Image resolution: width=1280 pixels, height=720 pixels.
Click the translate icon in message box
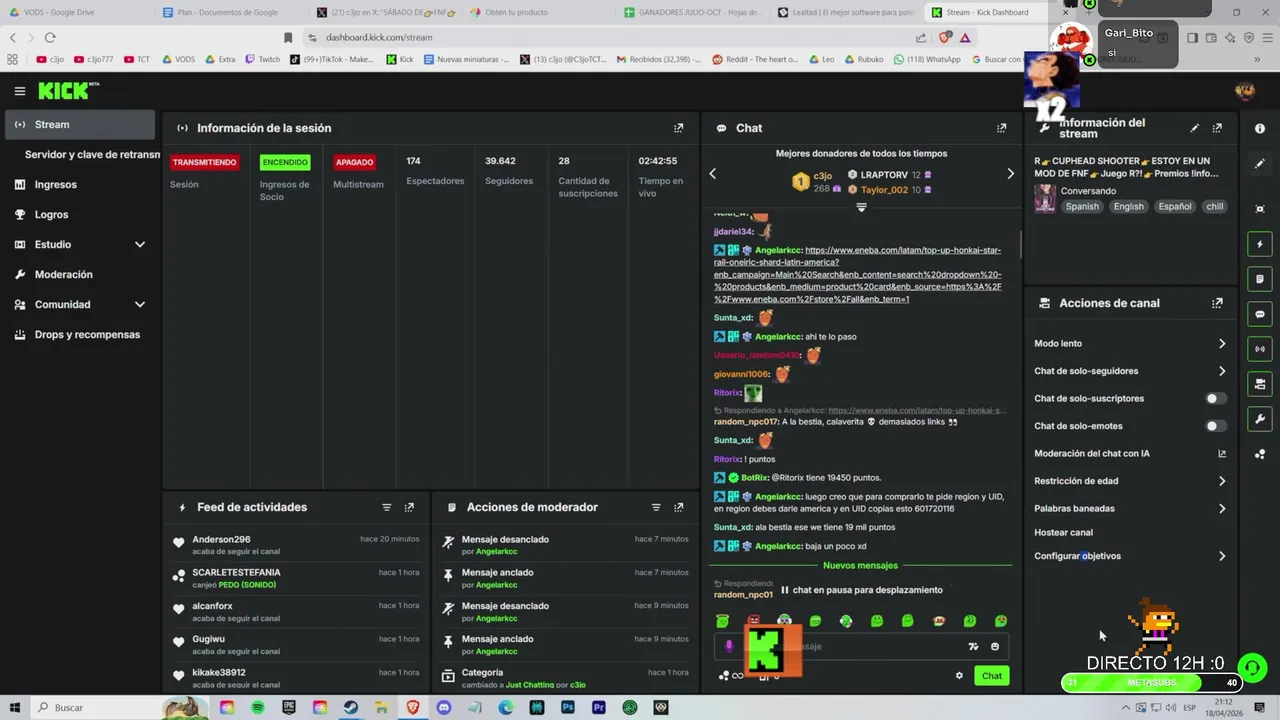click(x=973, y=647)
